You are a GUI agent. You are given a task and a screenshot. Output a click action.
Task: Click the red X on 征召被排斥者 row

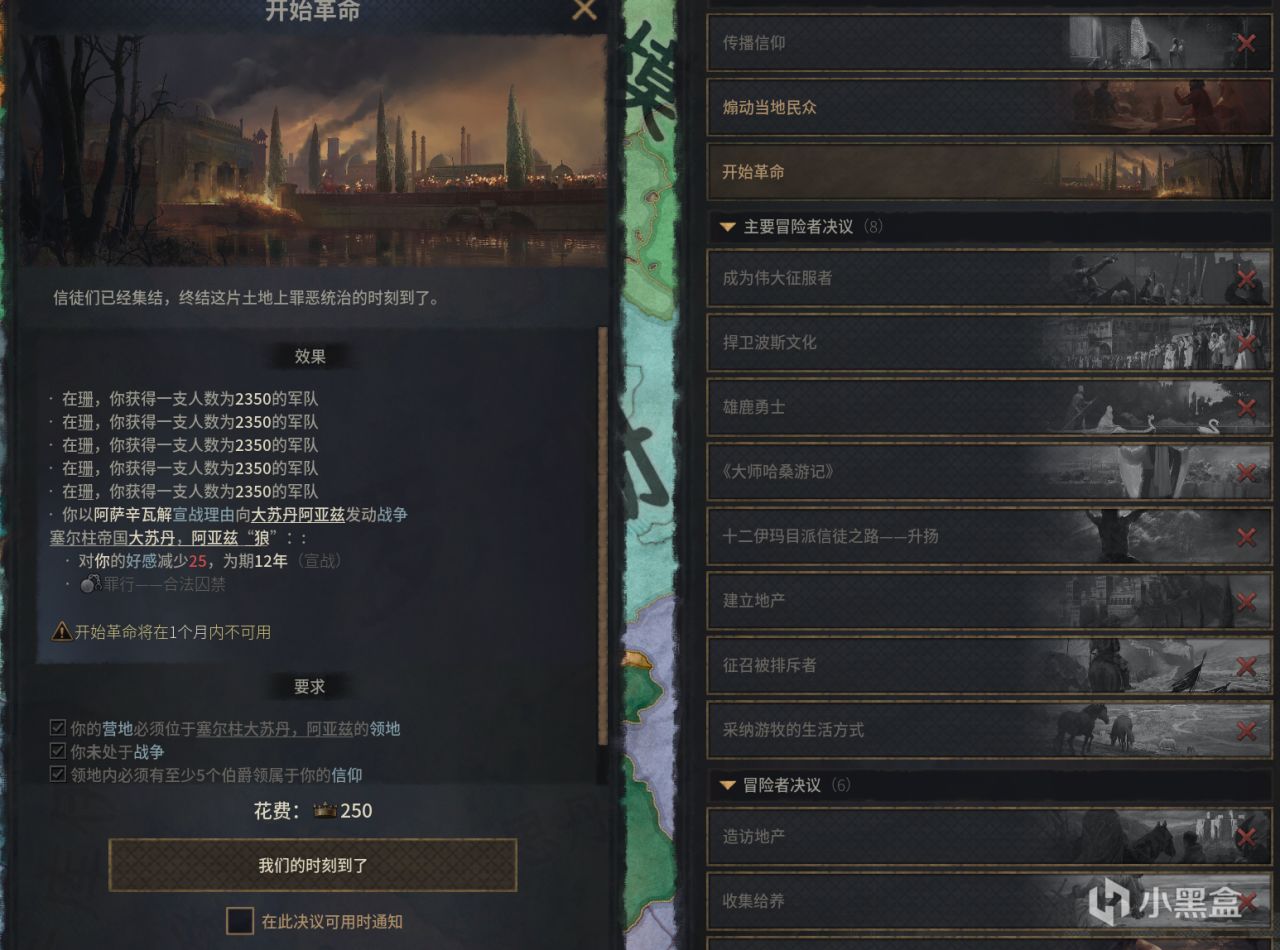tap(1246, 666)
